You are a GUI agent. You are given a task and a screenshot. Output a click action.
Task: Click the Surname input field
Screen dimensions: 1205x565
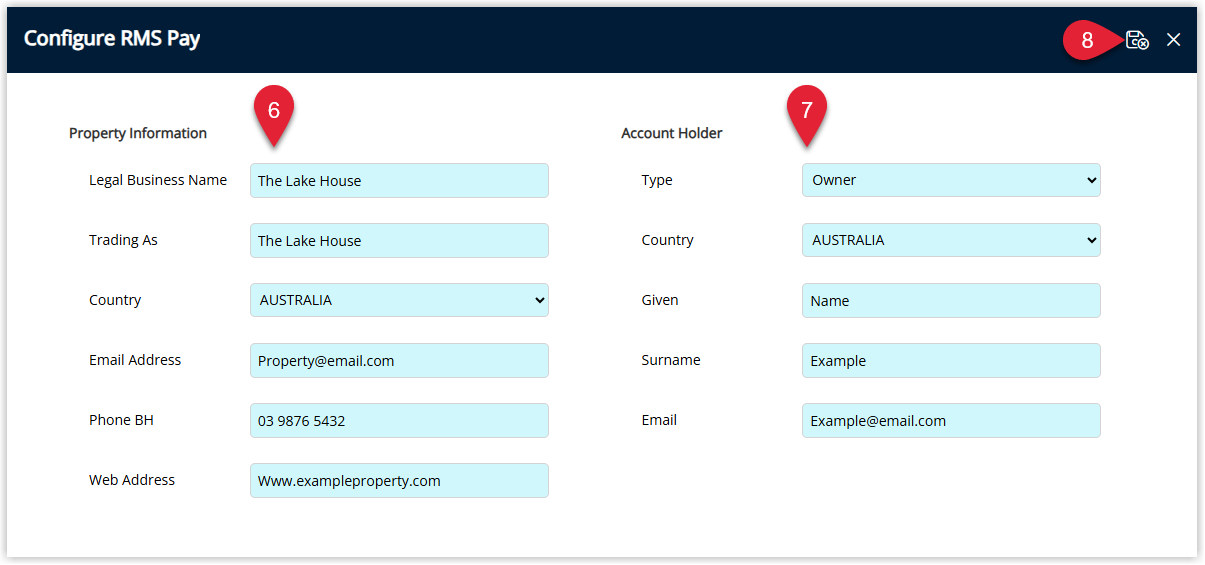coord(951,360)
